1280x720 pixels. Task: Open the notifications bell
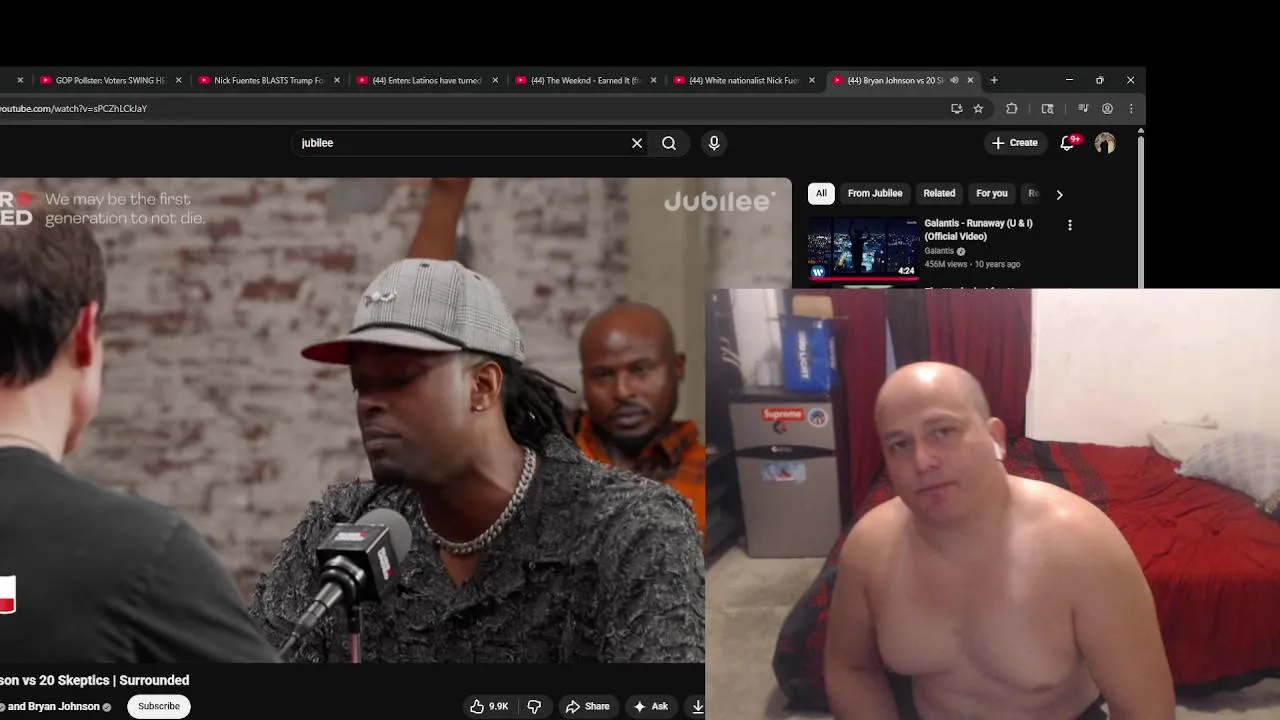point(1067,143)
